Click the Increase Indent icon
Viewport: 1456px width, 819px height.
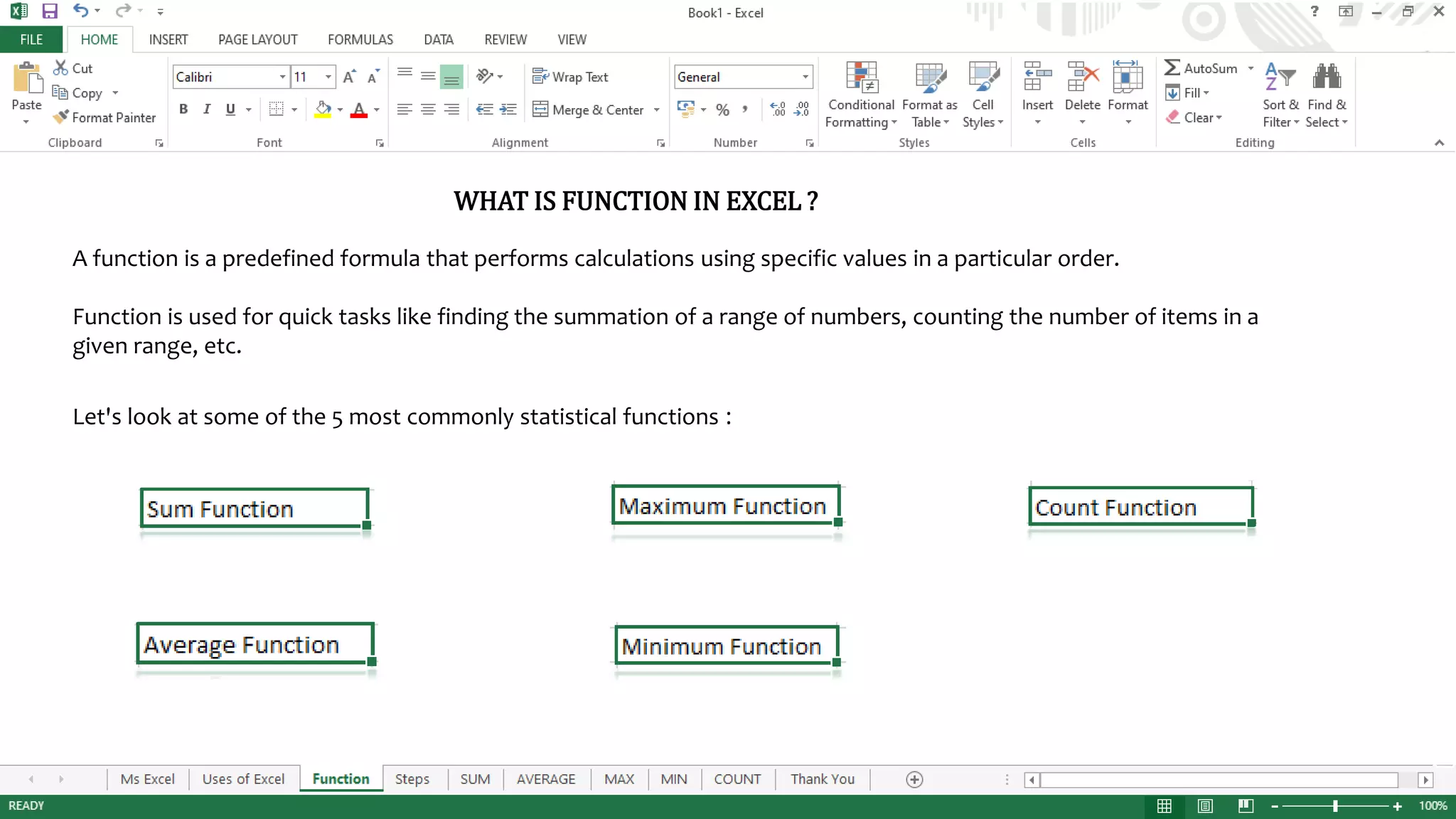pyautogui.click(x=508, y=109)
